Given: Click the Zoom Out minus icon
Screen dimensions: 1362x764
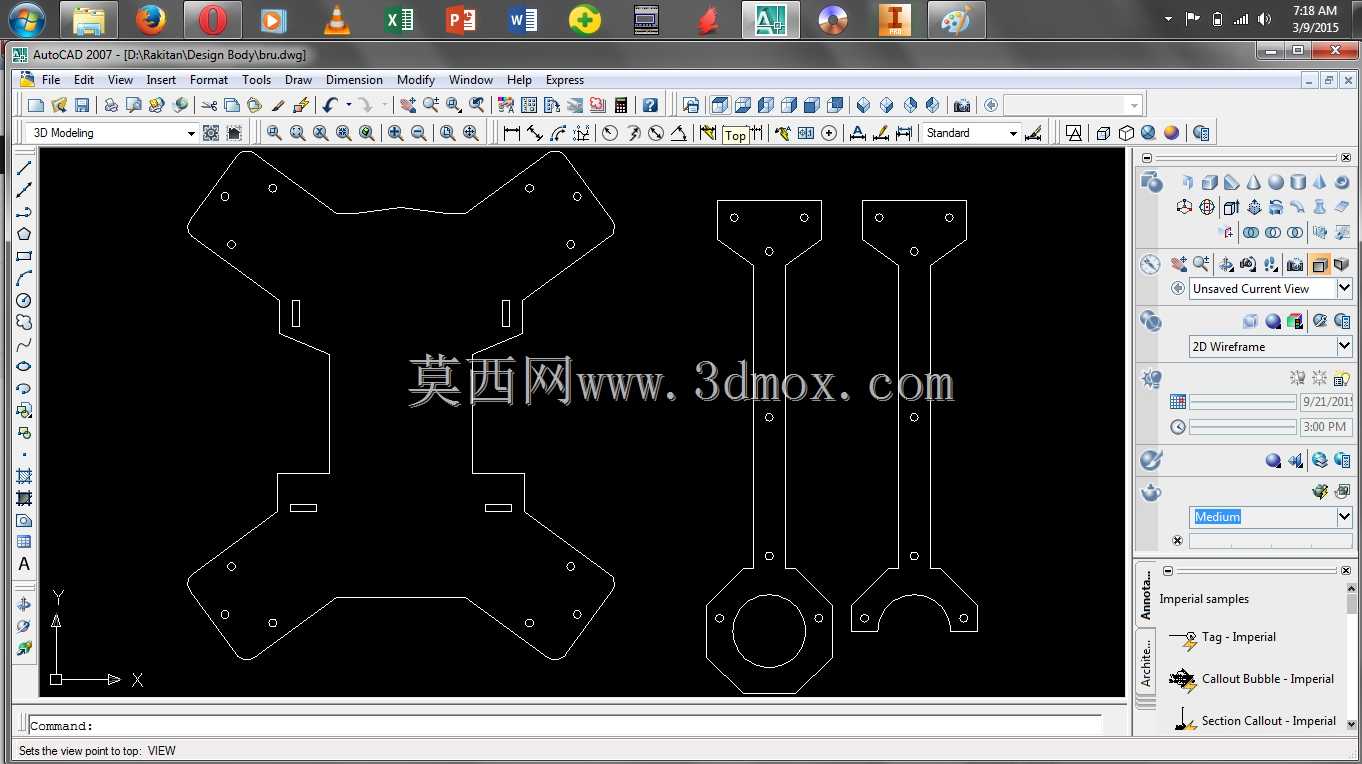Looking at the screenshot, I should [x=419, y=133].
